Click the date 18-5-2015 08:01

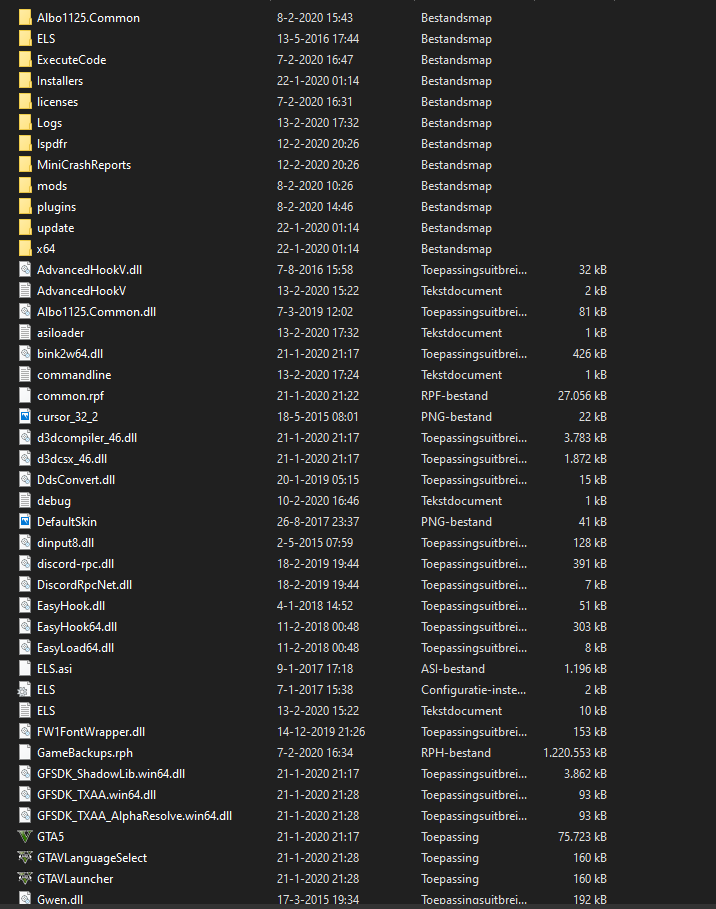point(318,417)
